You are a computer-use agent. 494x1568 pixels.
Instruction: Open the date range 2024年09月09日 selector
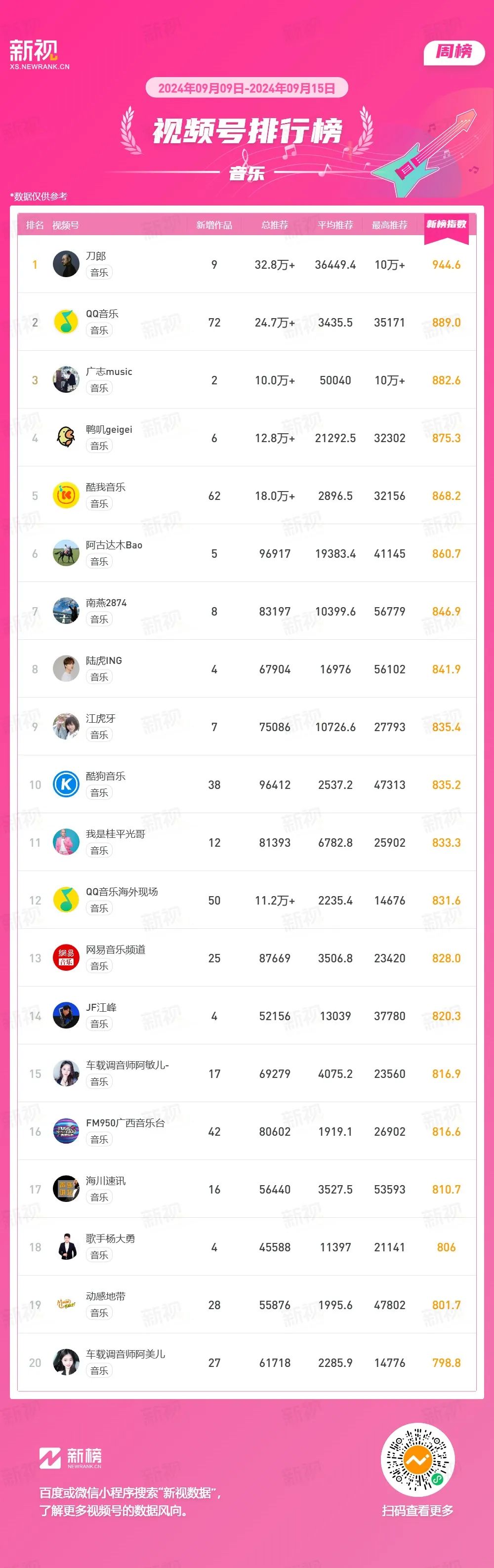(x=247, y=88)
